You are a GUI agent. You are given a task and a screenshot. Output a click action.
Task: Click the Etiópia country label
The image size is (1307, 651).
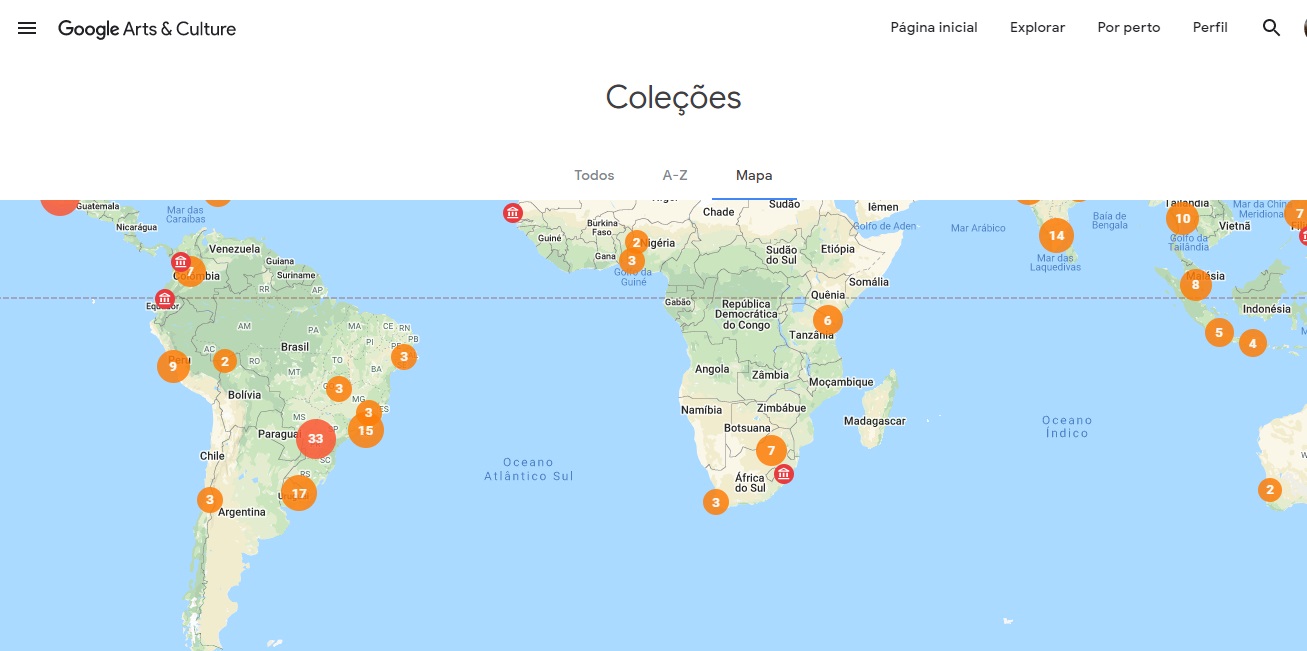pyautogui.click(x=838, y=249)
